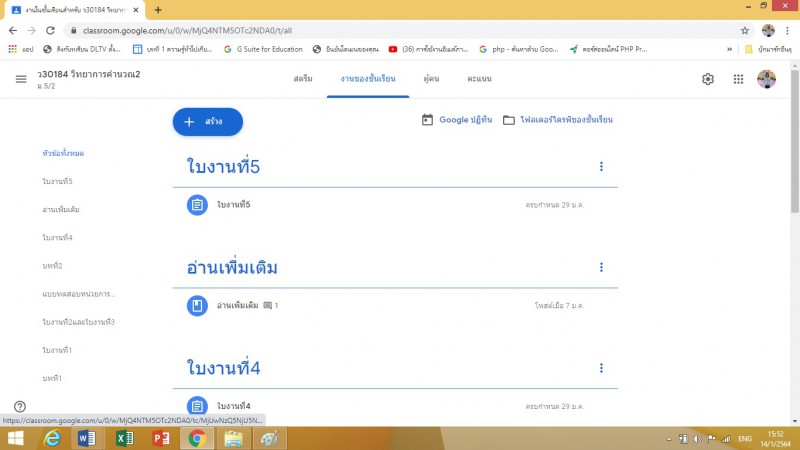Screen dimensions: 800x450
Task: Click the help question mark icon
Action: pos(20,406)
